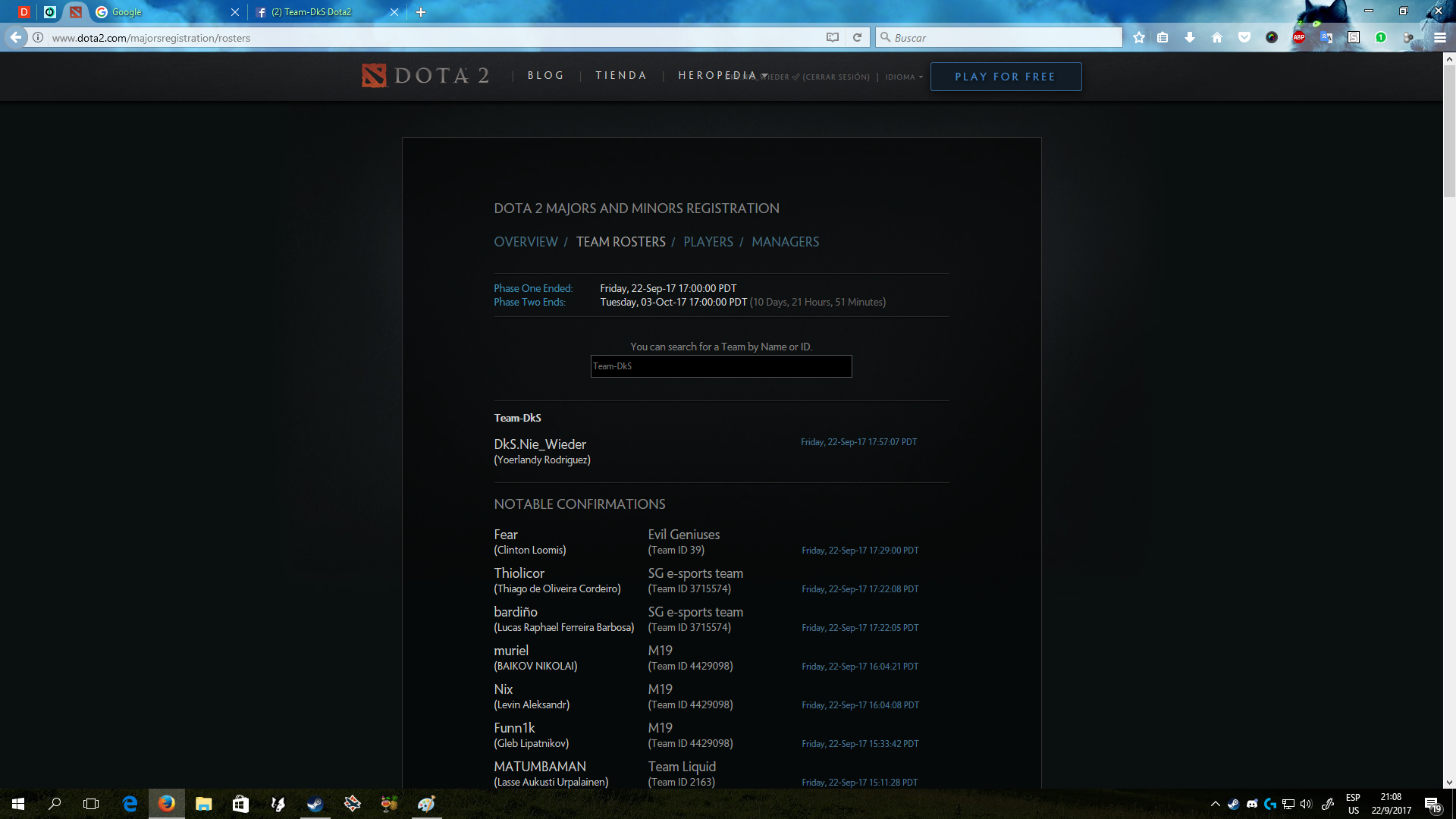Switch to the first pinned red D tab
This screenshot has height=819, width=1456.
pos(24,12)
